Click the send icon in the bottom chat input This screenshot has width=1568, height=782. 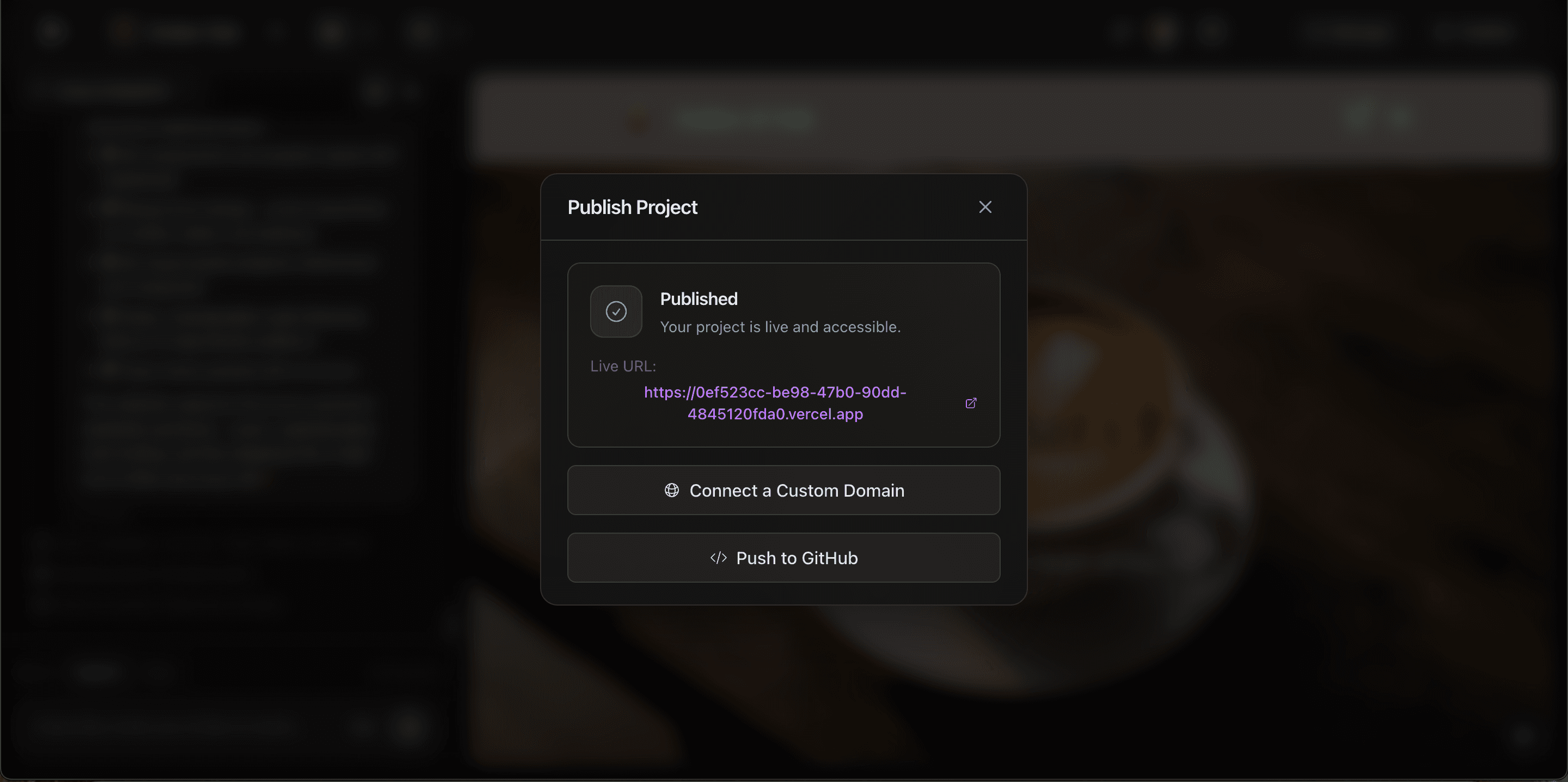coord(409,726)
